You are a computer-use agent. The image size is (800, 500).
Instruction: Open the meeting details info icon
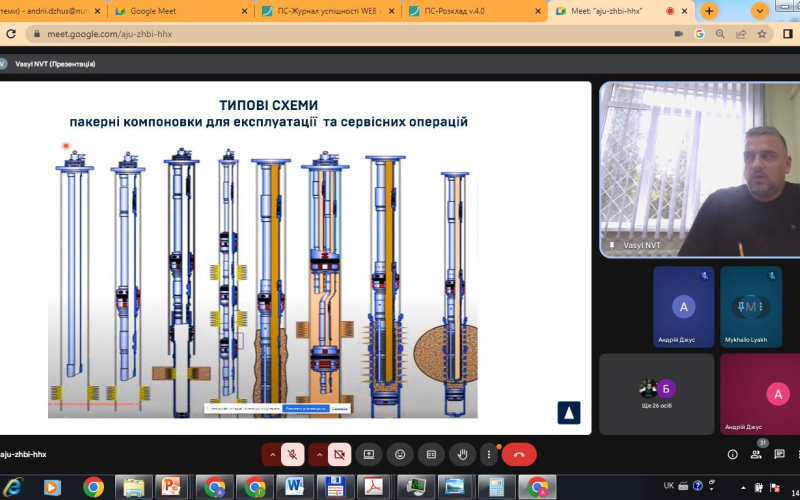point(732,454)
